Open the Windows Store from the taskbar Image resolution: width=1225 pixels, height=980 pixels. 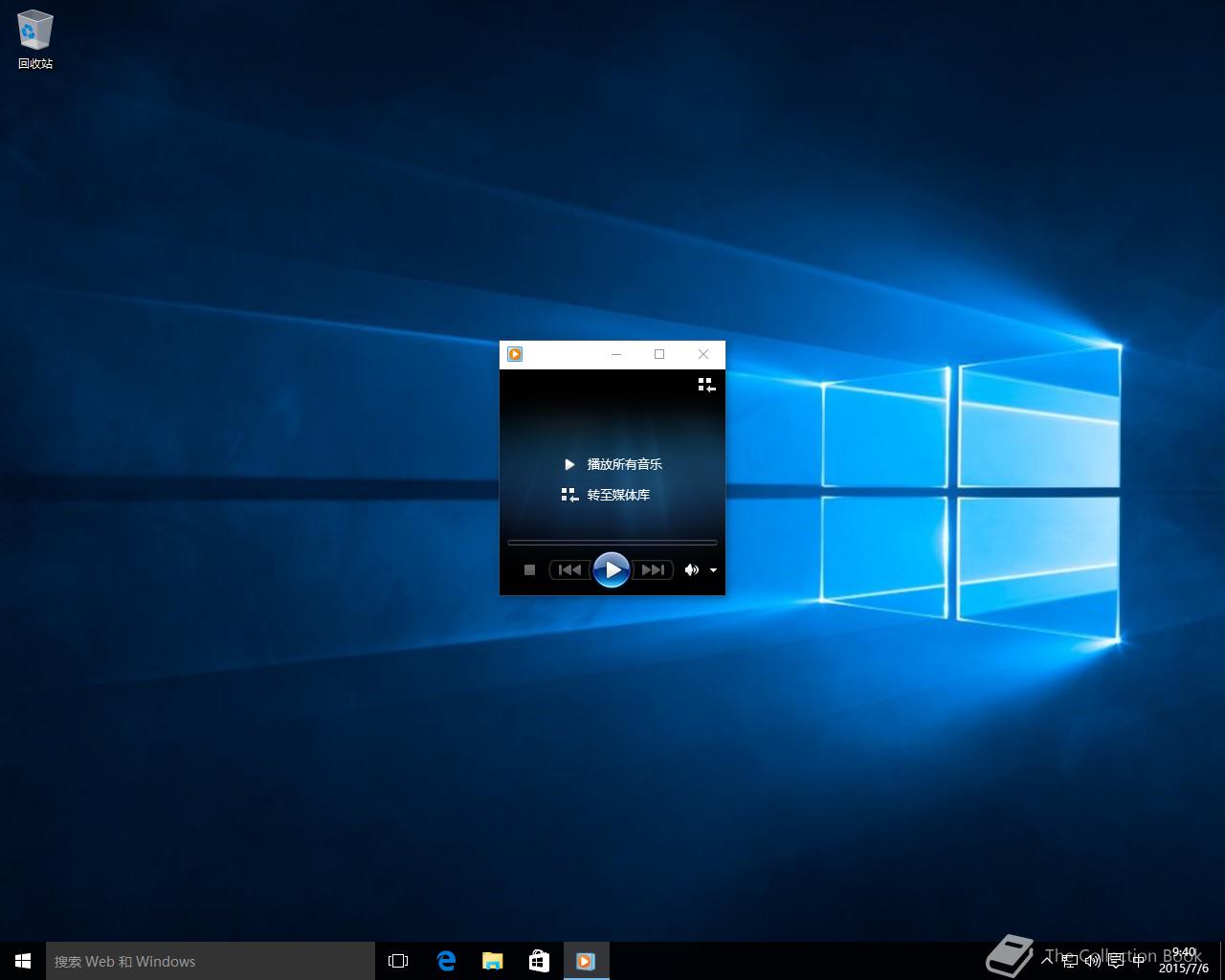pos(539,961)
